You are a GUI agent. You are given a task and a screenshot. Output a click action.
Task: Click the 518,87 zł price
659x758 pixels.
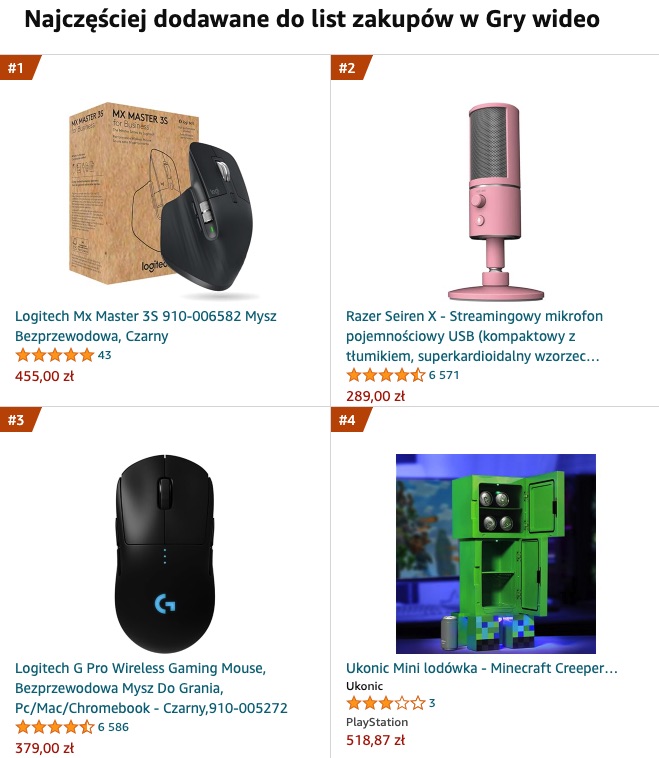[375, 740]
